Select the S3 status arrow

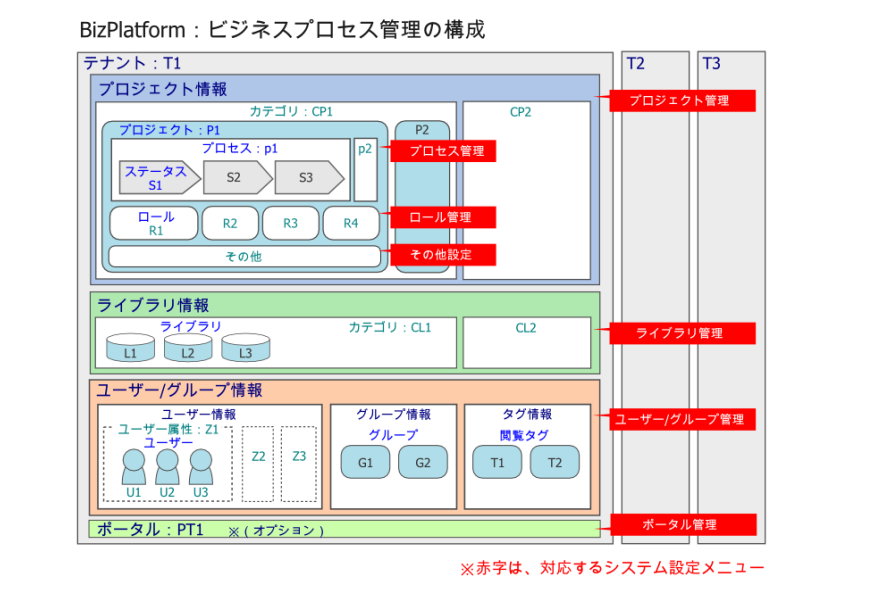coord(309,178)
